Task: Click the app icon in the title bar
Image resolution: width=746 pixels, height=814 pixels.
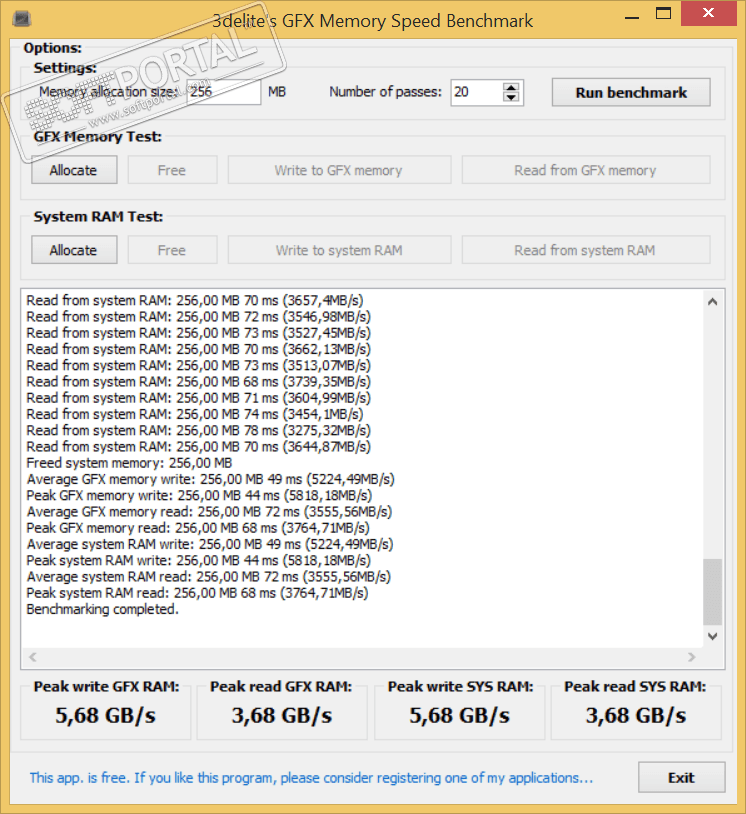Action: 21,20
